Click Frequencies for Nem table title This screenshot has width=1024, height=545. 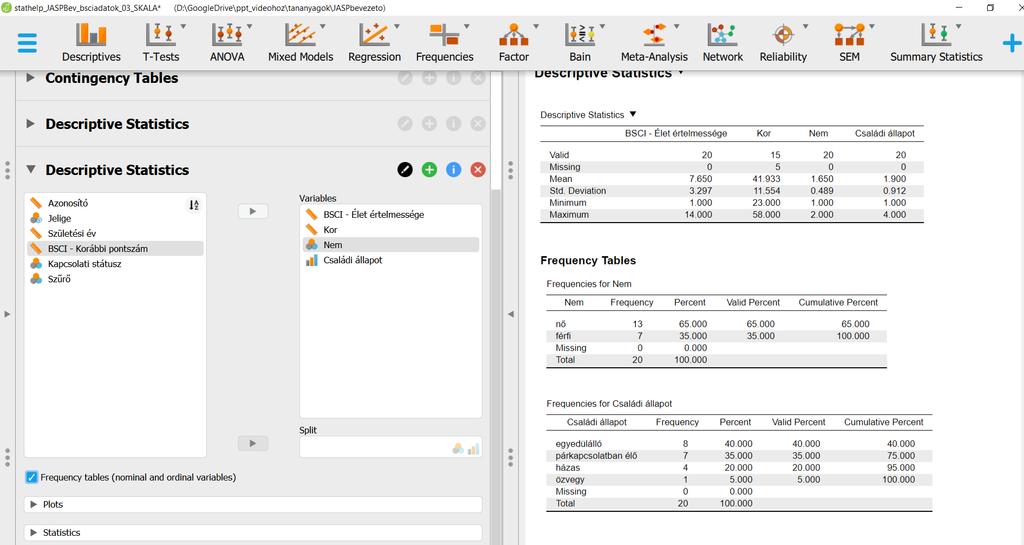(588, 284)
